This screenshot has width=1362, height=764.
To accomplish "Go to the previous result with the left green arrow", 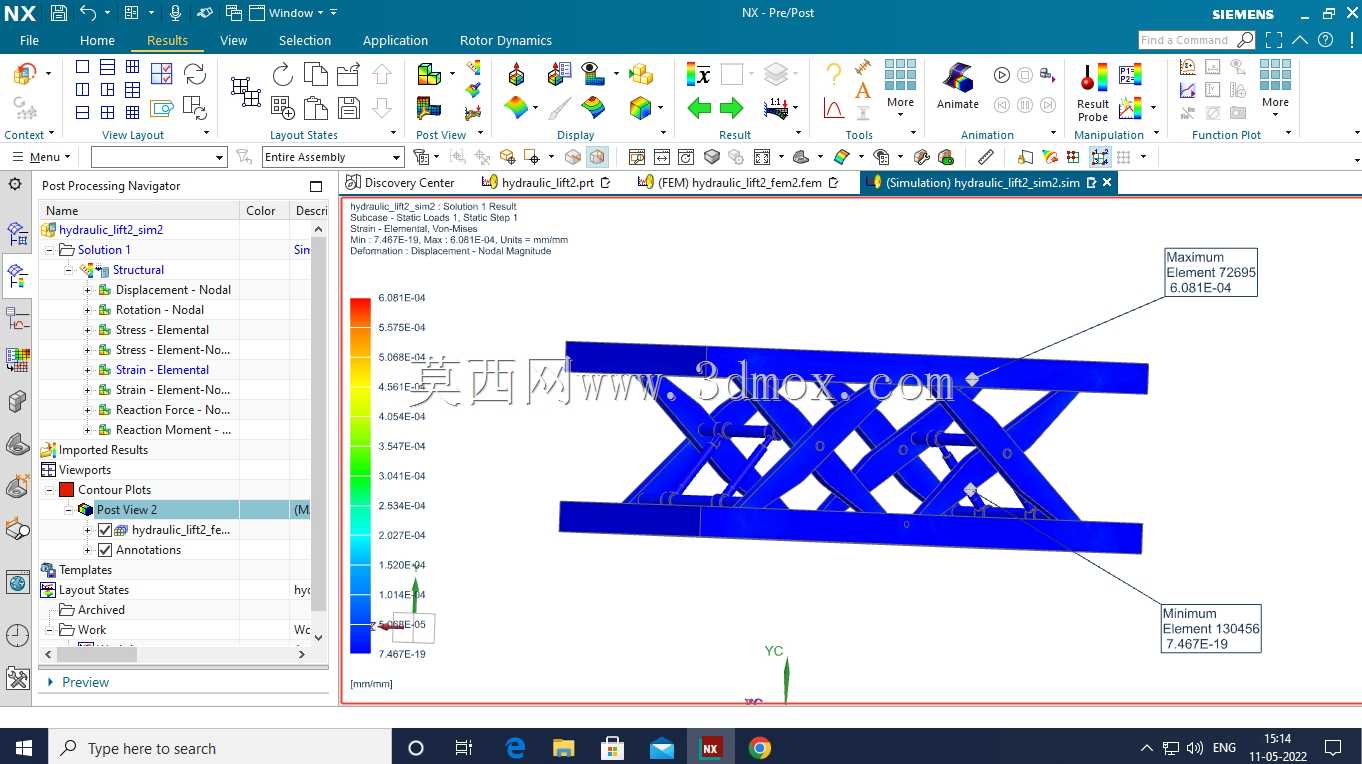I will tap(699, 108).
